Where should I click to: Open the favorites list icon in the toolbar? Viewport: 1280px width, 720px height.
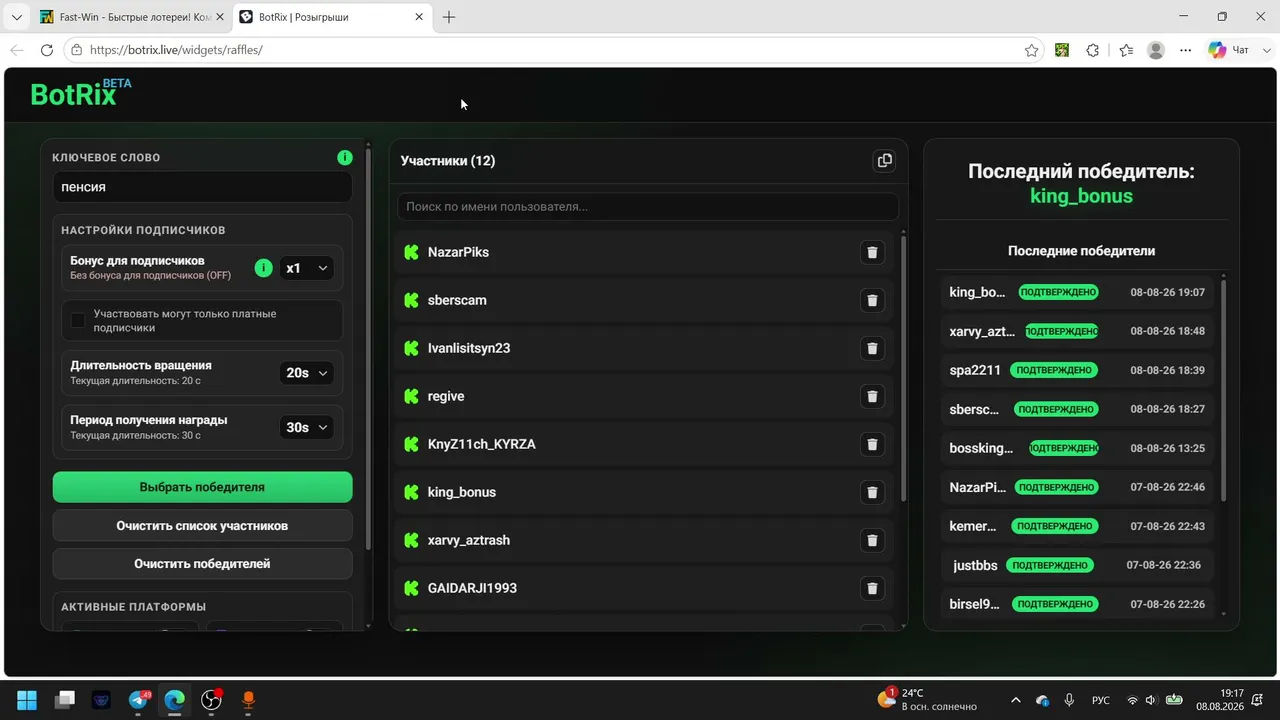[x=1126, y=50]
